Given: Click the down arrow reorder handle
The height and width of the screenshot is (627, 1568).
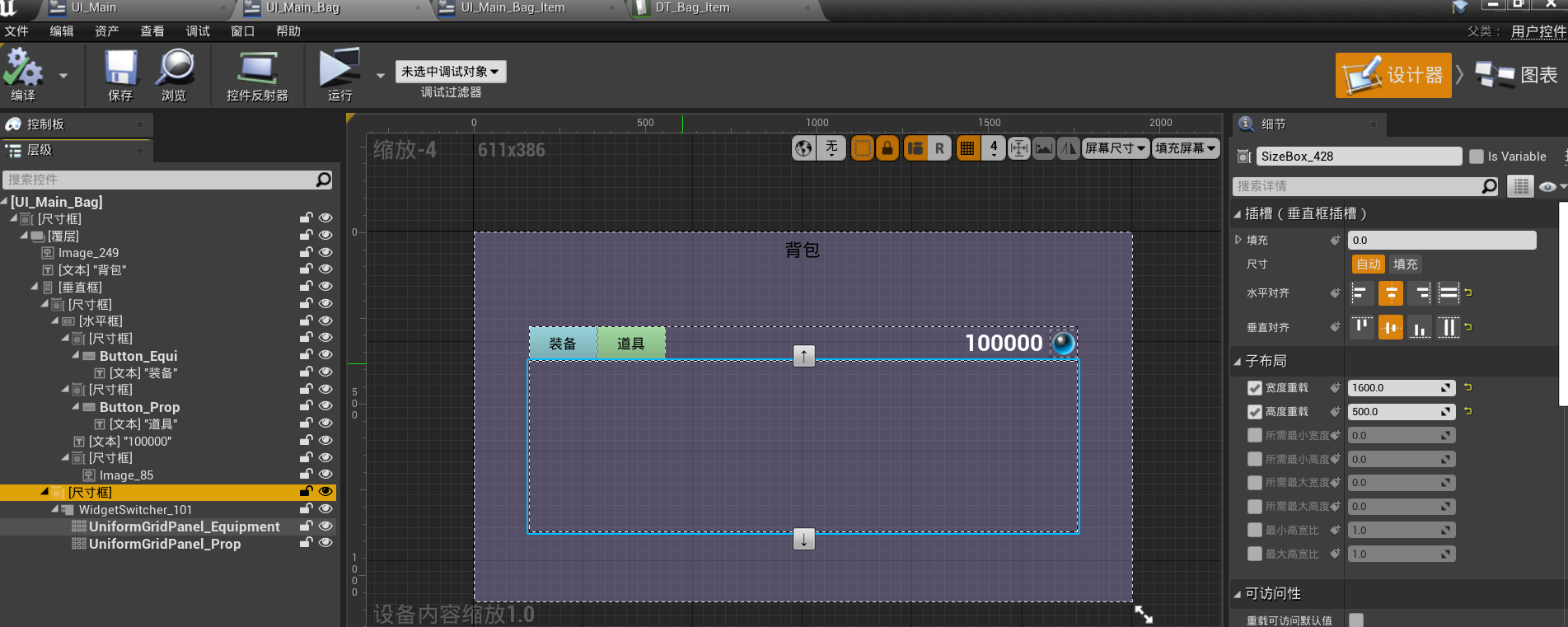Looking at the screenshot, I should point(803,540).
